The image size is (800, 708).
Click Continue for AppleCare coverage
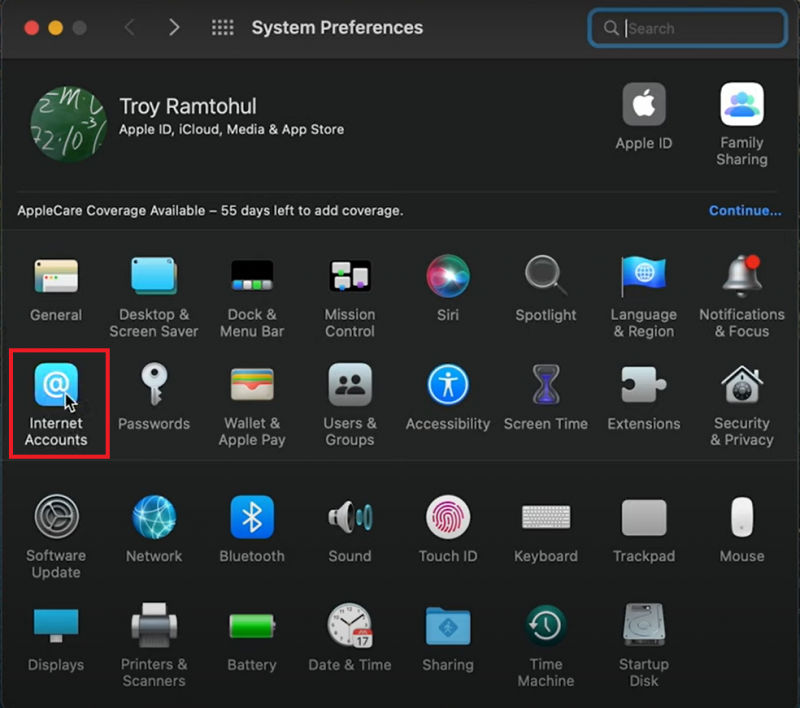point(745,211)
